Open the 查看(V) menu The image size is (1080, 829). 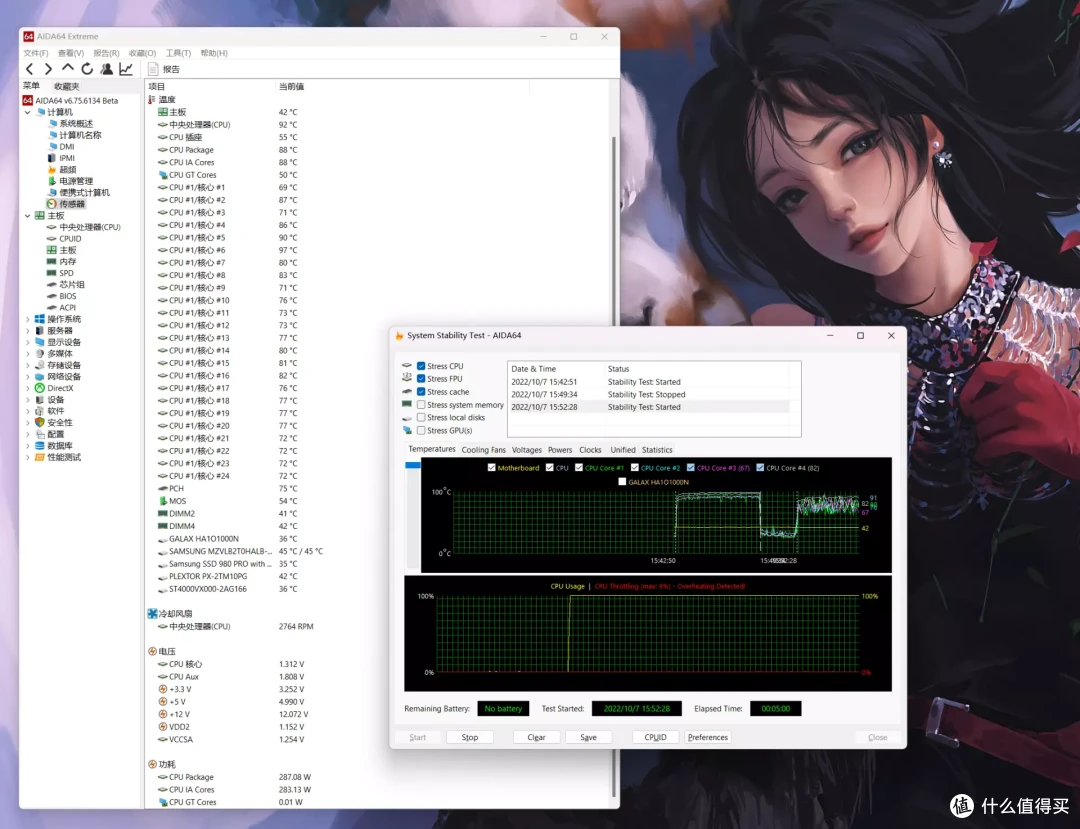point(71,53)
